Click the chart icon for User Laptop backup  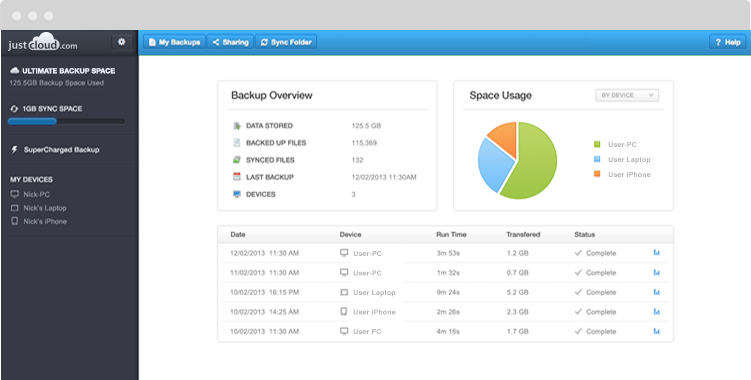pos(656,292)
